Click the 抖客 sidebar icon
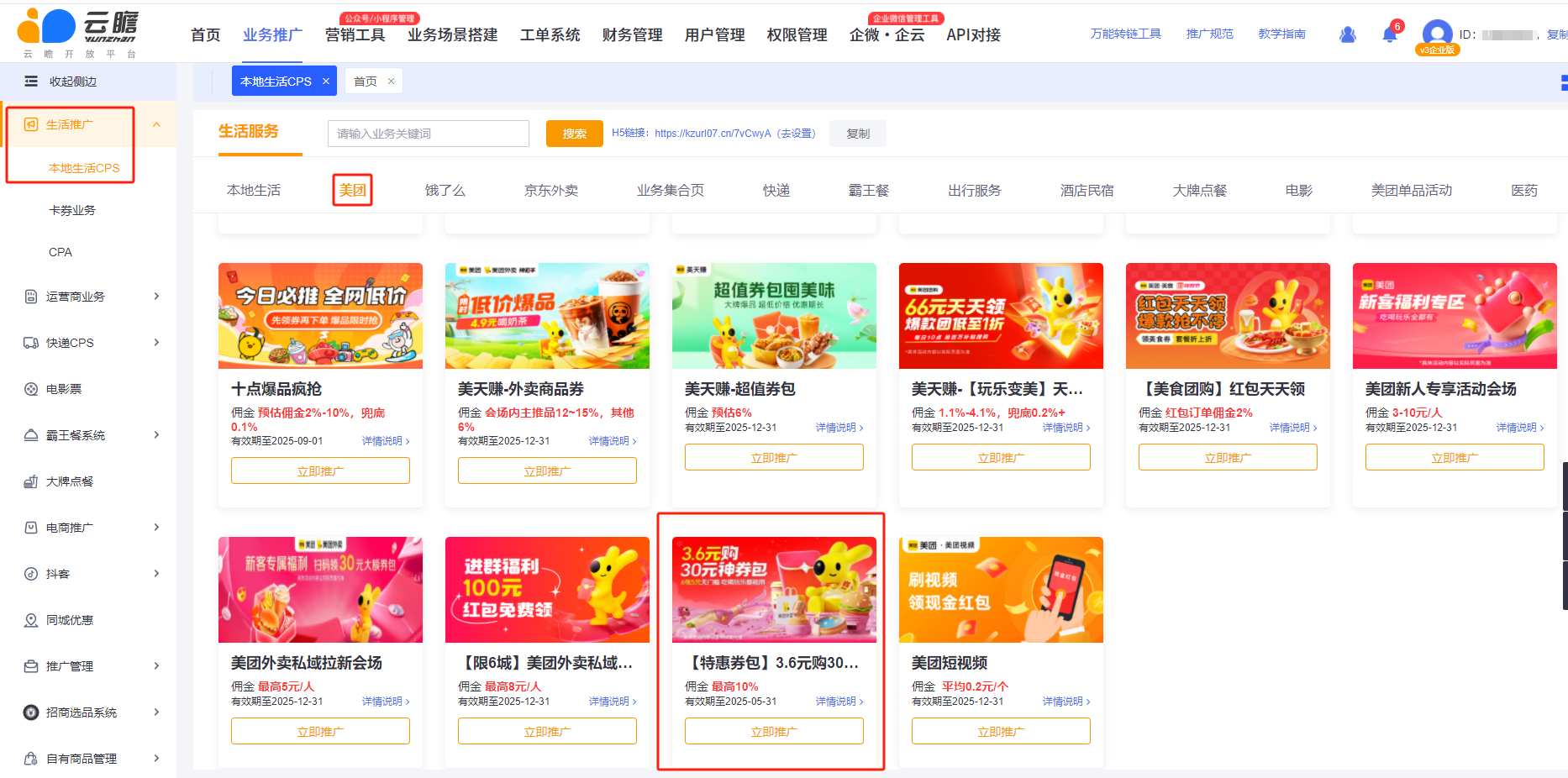1568x778 pixels. [x=31, y=574]
